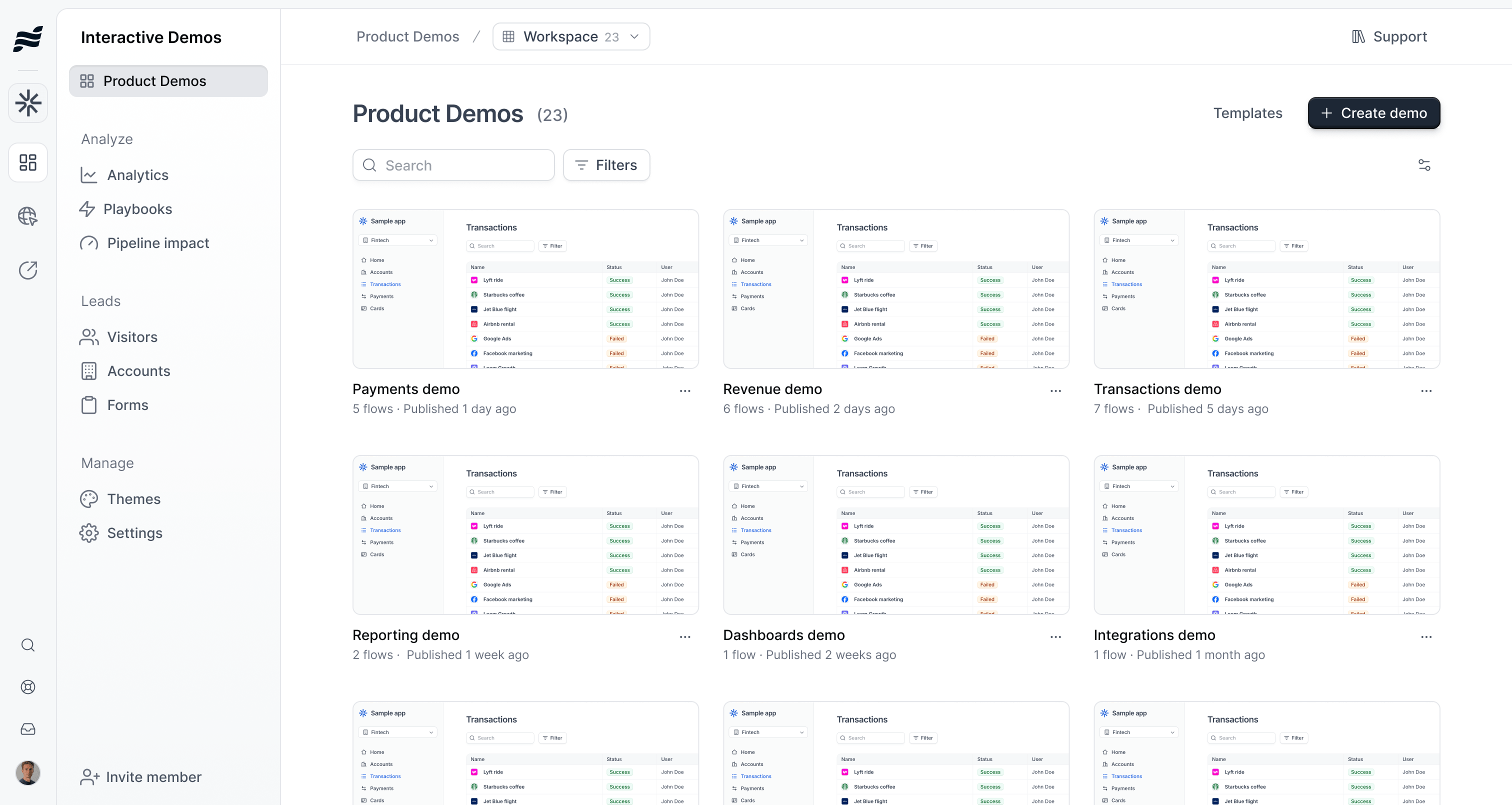Open Payments demo three-dot menu
1512x805 pixels.
[x=684, y=391]
